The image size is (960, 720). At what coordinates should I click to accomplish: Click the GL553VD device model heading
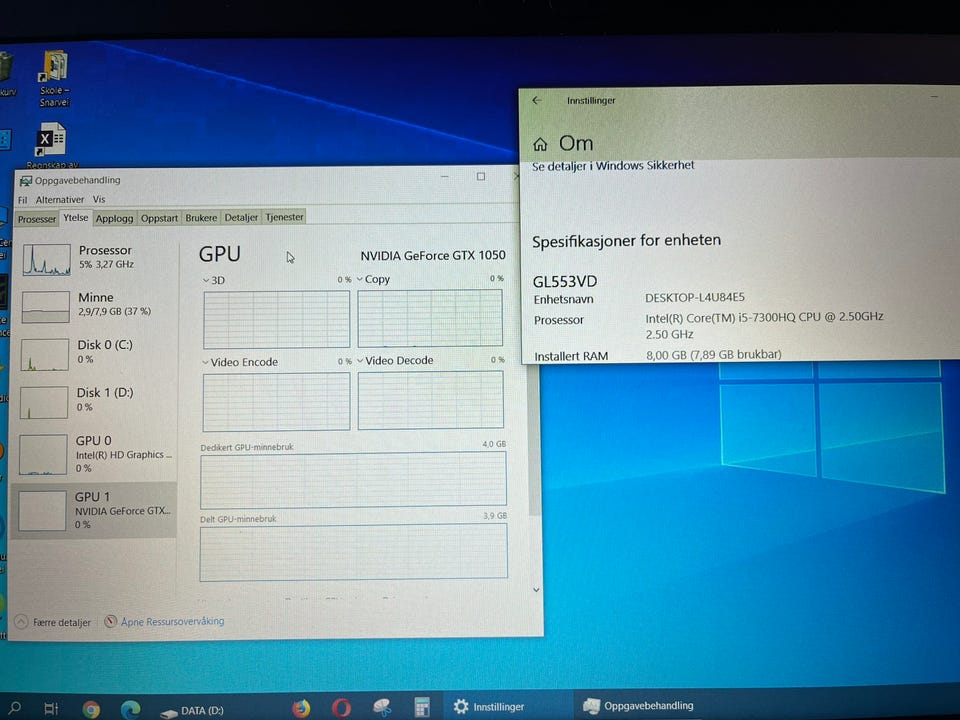coord(564,282)
